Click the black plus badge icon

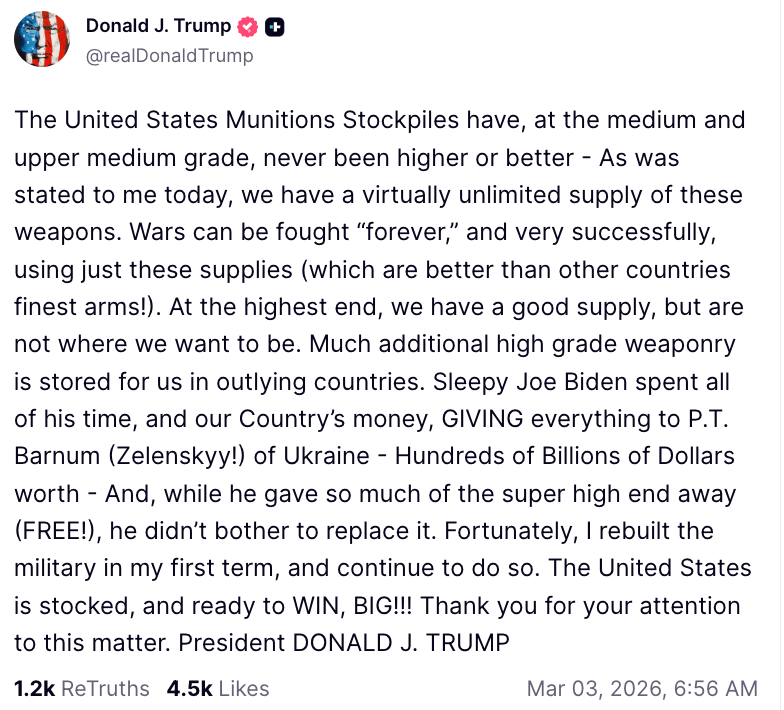[x=273, y=27]
